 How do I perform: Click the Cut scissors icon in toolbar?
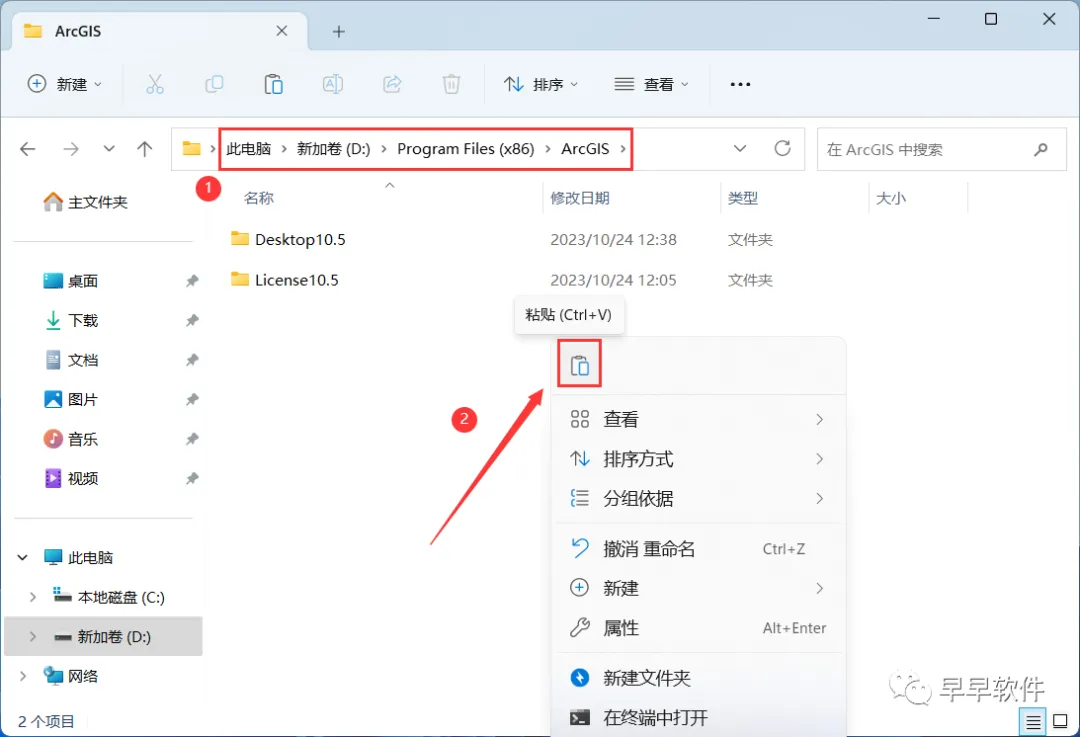(x=155, y=84)
